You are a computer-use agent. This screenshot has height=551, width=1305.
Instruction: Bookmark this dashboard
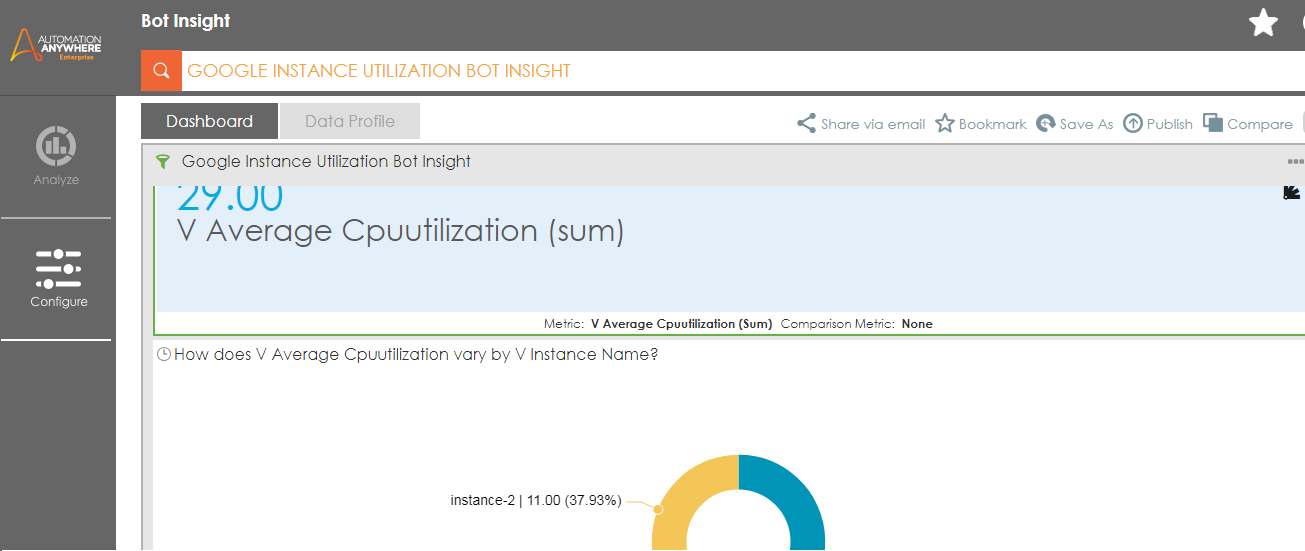click(x=981, y=124)
